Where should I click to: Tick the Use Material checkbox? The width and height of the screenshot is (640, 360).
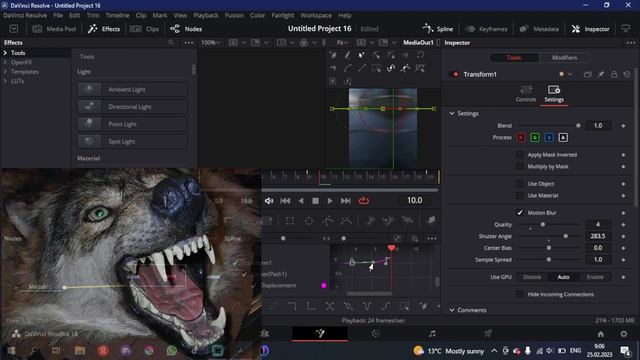coord(520,196)
